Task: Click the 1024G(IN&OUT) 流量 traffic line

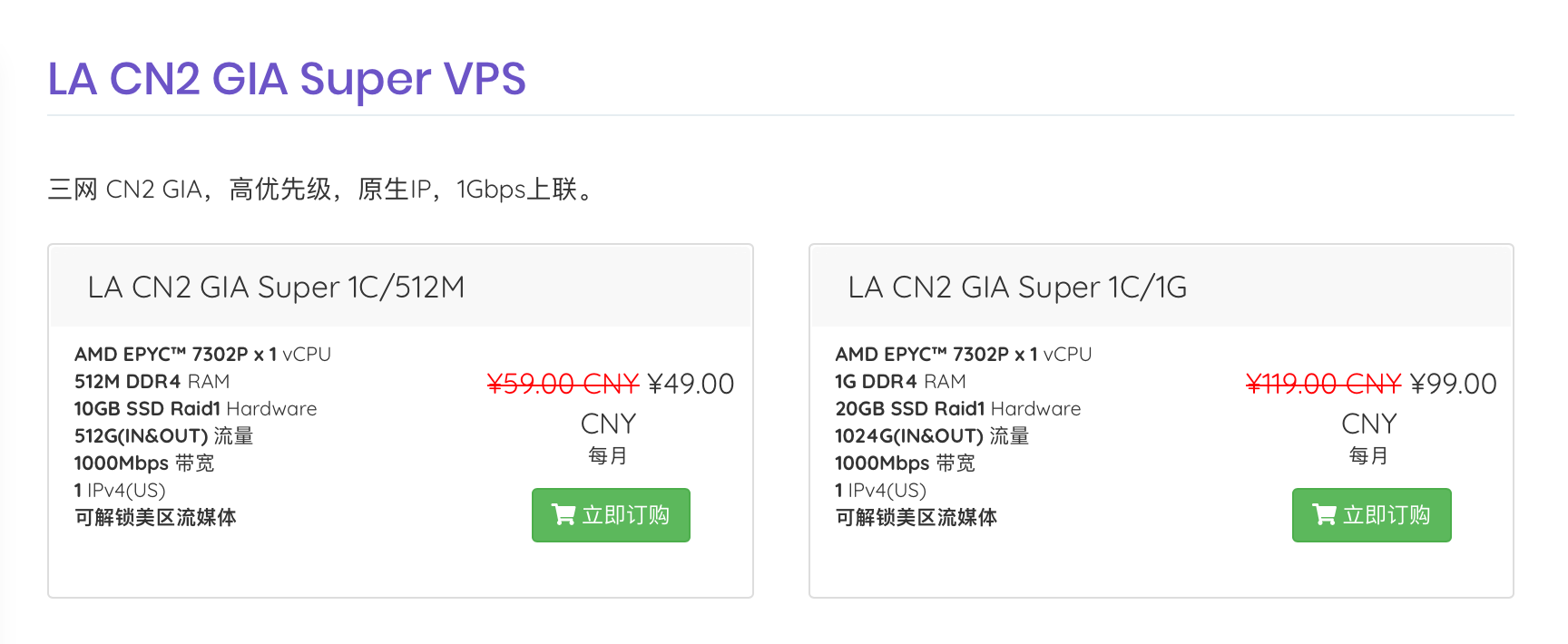Action: 931,436
